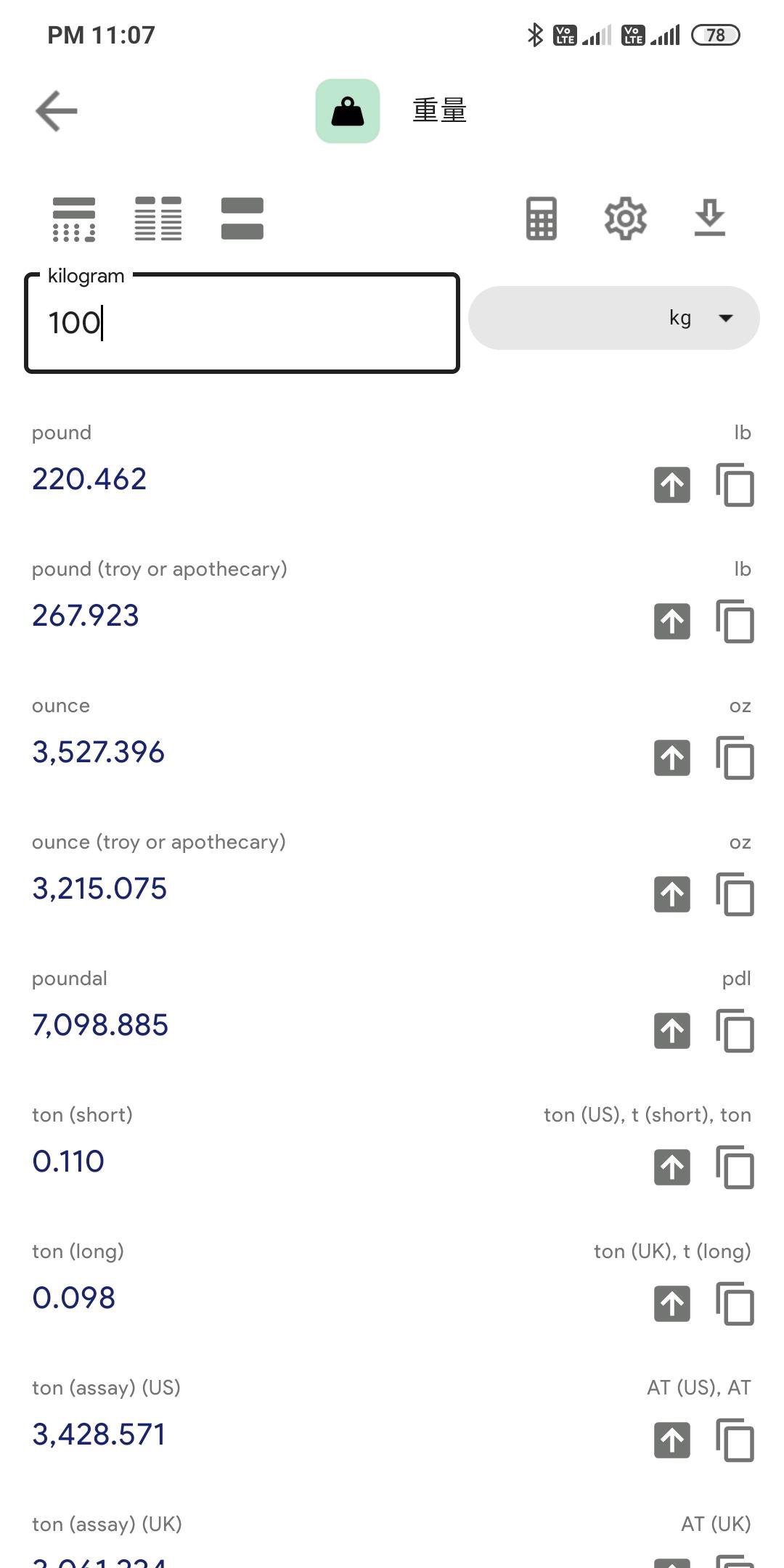Copy the troy ounce value 3,215.075

click(x=735, y=894)
